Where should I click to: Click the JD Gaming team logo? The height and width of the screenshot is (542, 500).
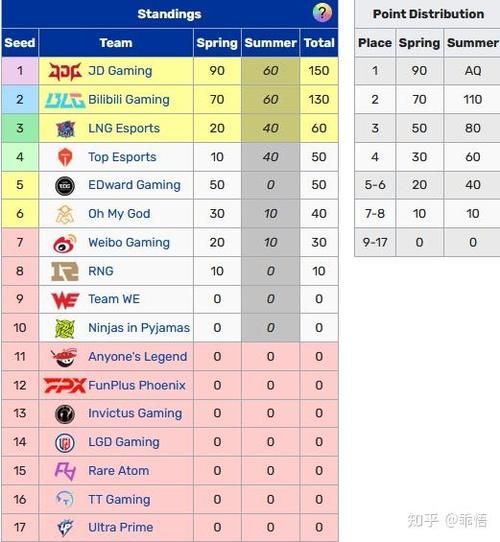pyautogui.click(x=65, y=71)
